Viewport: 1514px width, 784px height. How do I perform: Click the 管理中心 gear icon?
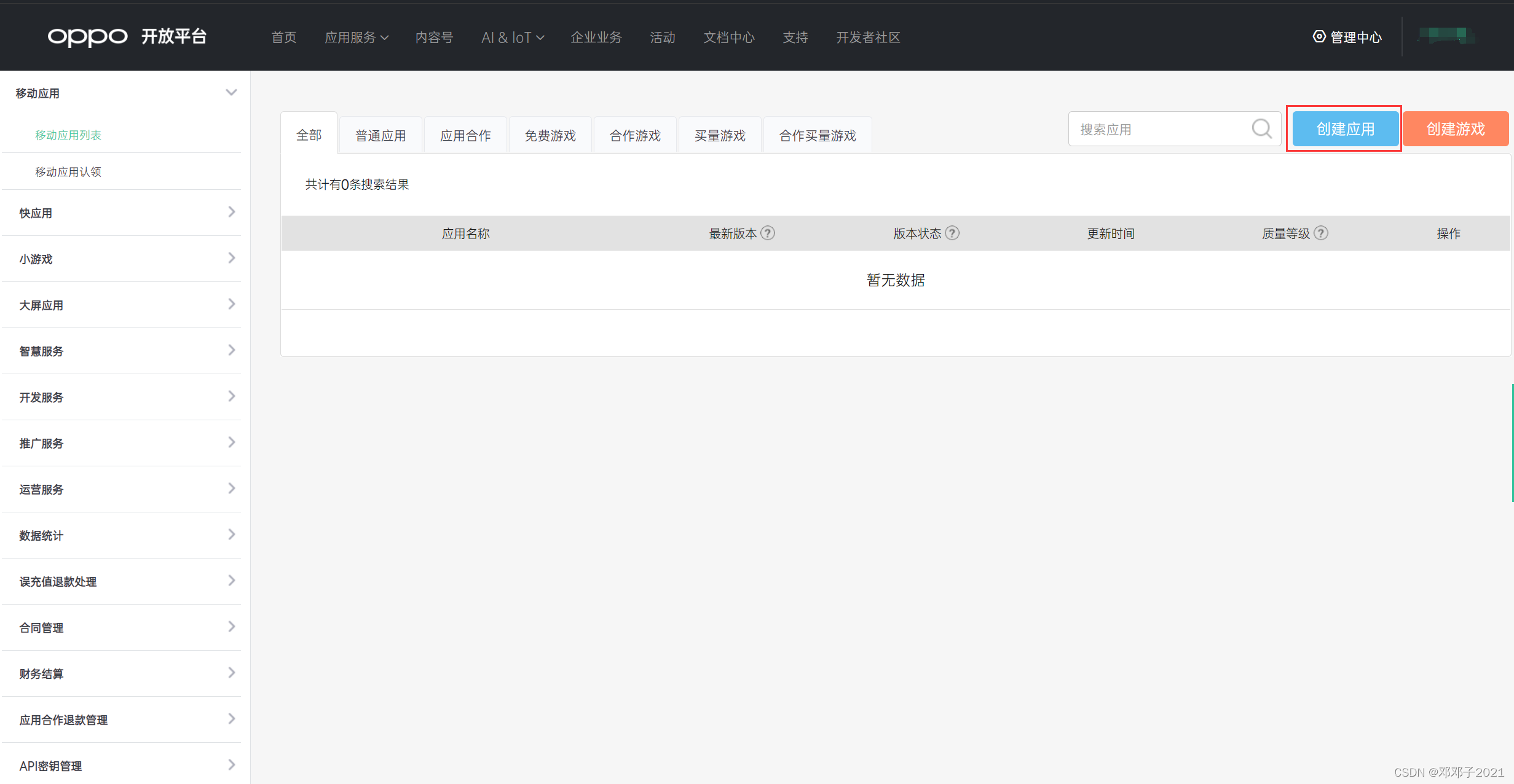point(1319,37)
